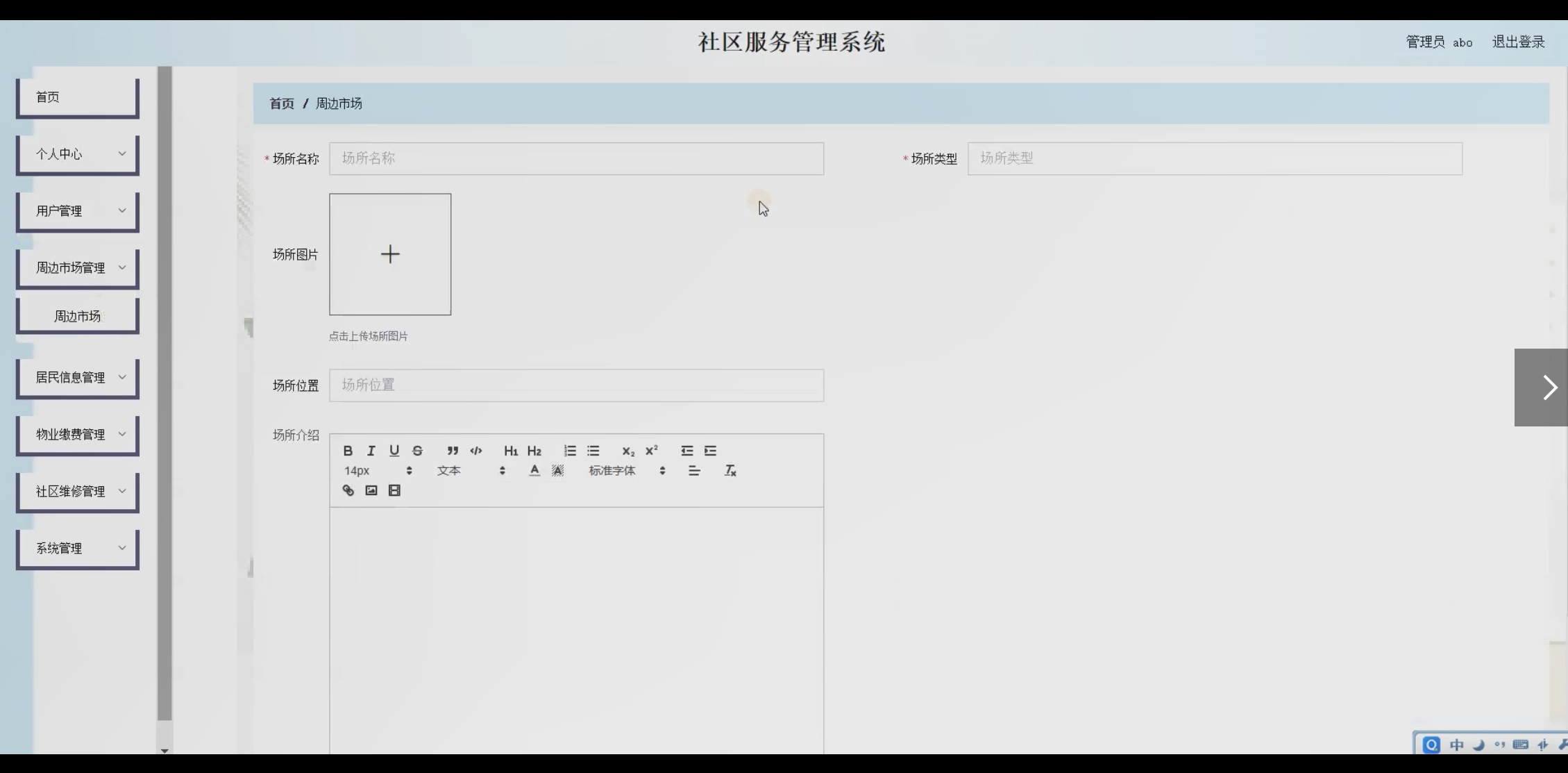This screenshot has height=773, width=1568.
Task: Click the insert video icon
Action: tap(394, 490)
